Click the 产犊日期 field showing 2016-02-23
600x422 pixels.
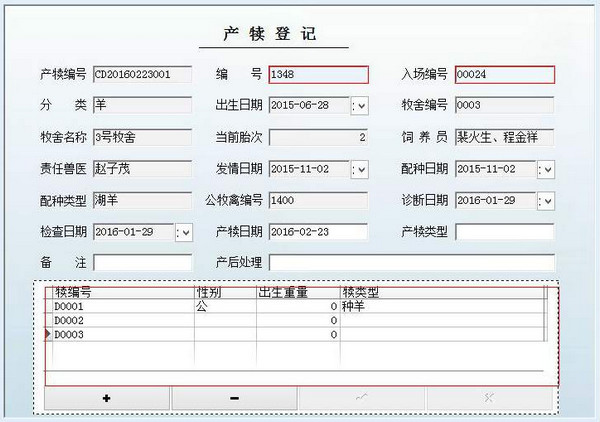tap(318, 232)
